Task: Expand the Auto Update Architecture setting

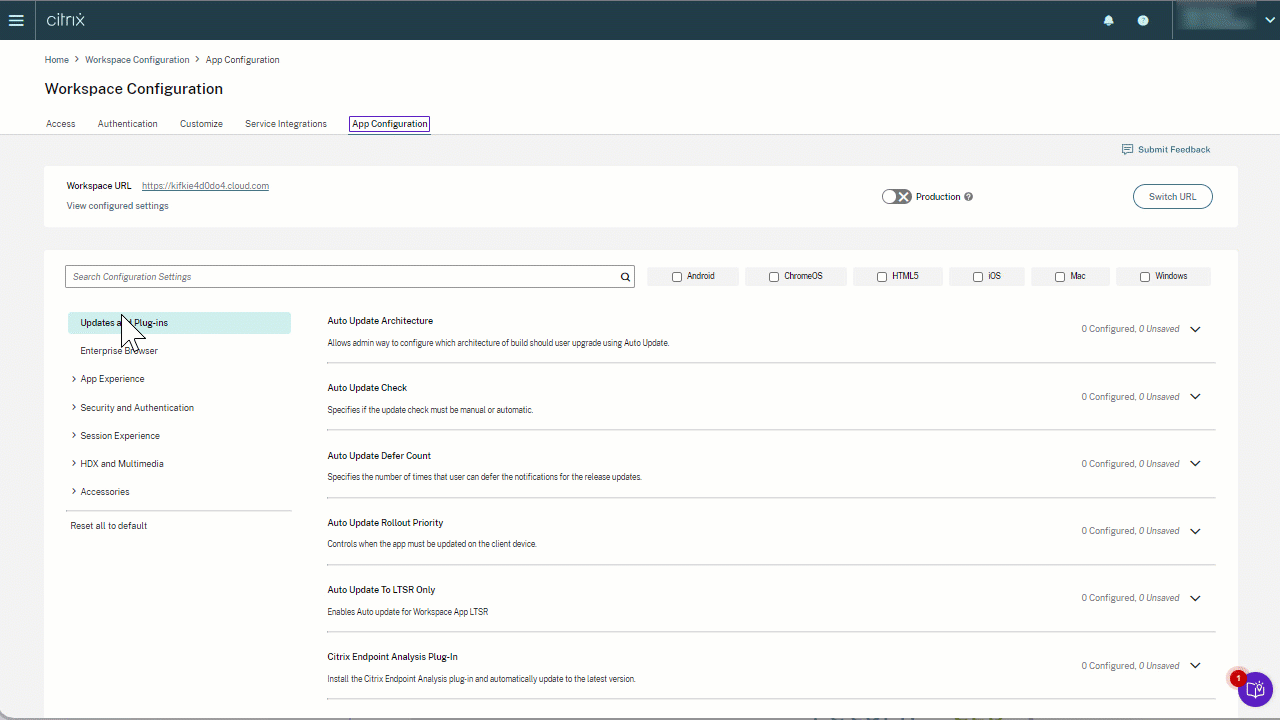Action: [1195, 329]
